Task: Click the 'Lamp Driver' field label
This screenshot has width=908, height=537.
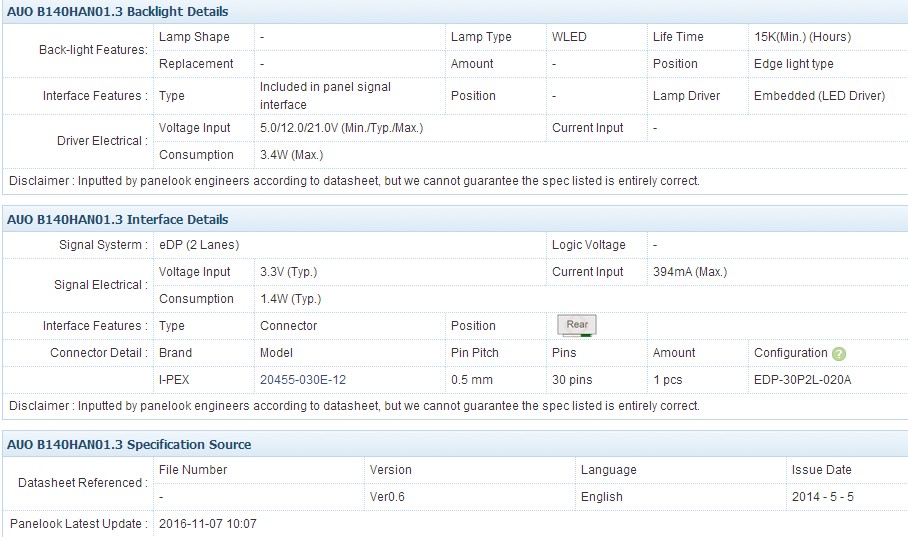Action: (x=686, y=96)
